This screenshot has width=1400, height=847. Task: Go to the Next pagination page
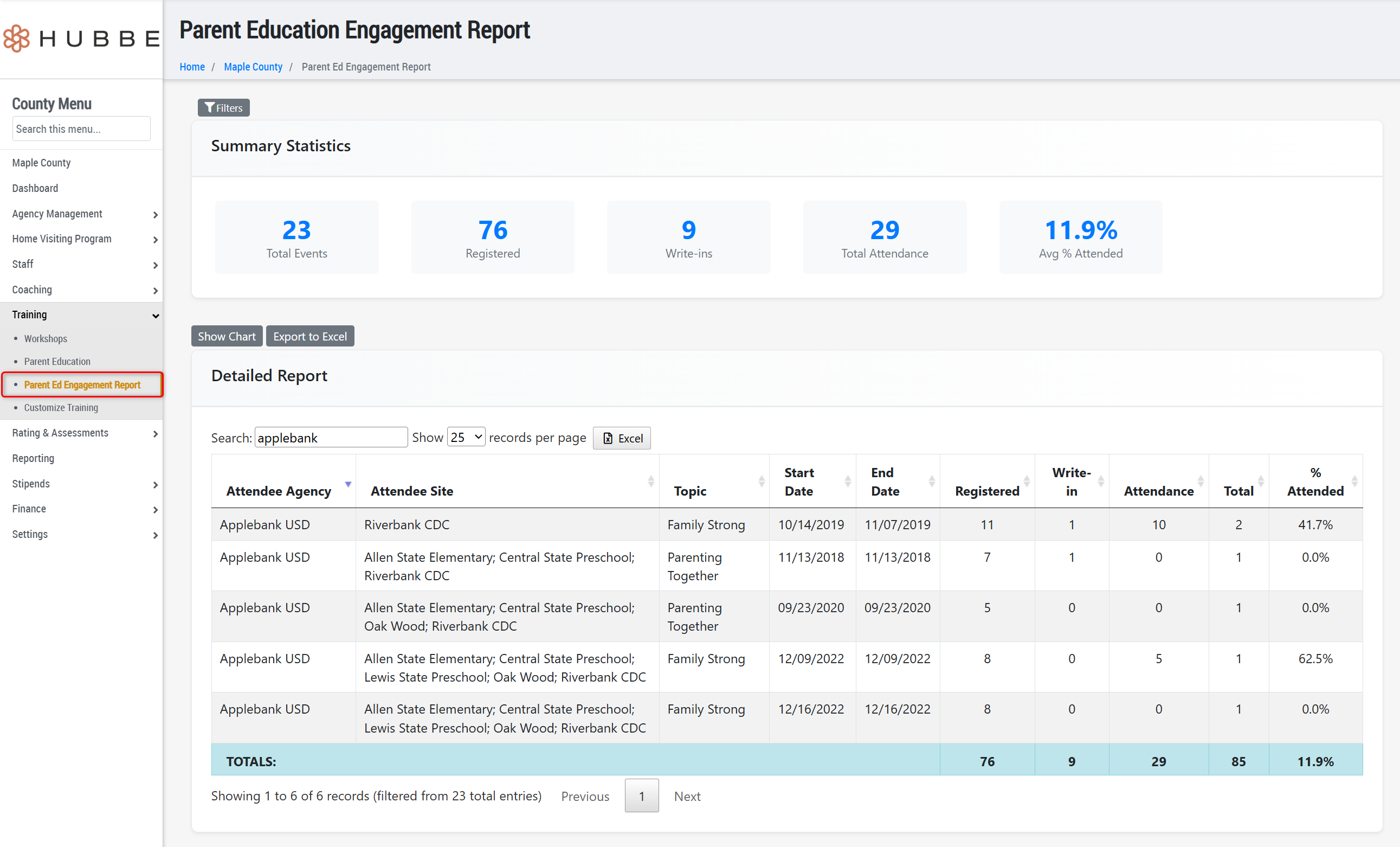[x=687, y=796]
